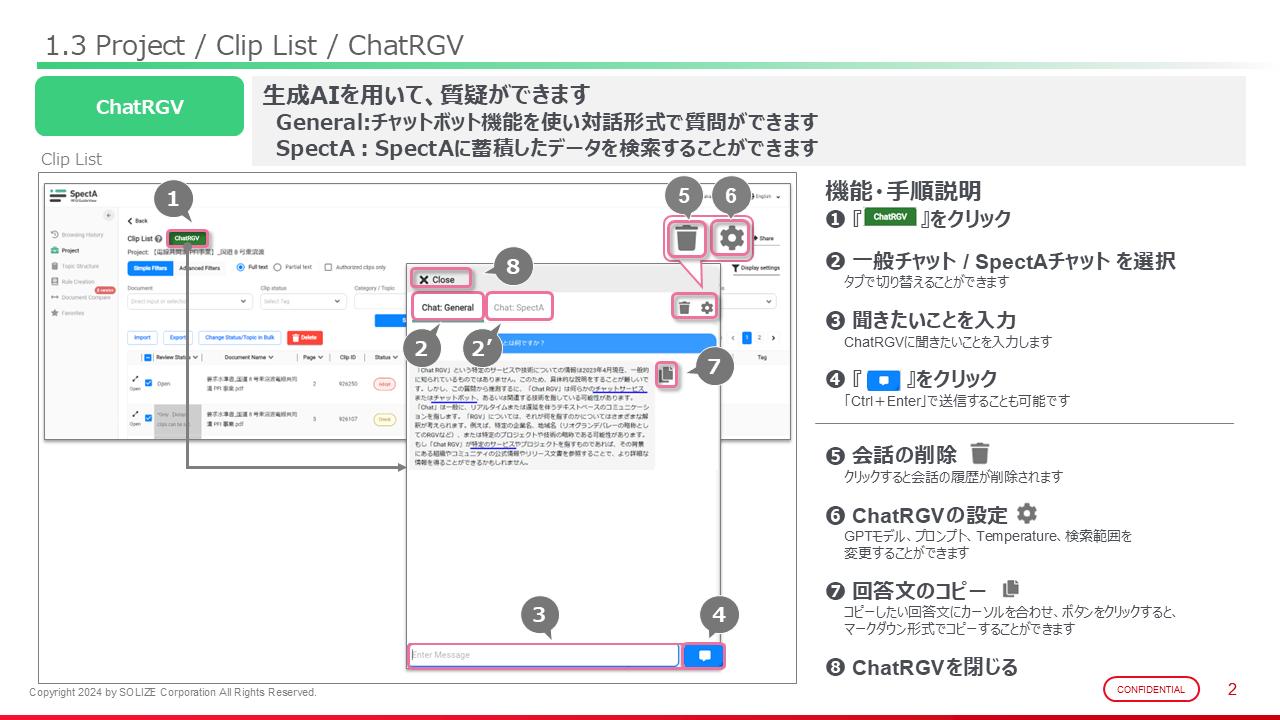
Task: Open Rule Creation from the sidebar
Action: pyautogui.click(x=80, y=282)
